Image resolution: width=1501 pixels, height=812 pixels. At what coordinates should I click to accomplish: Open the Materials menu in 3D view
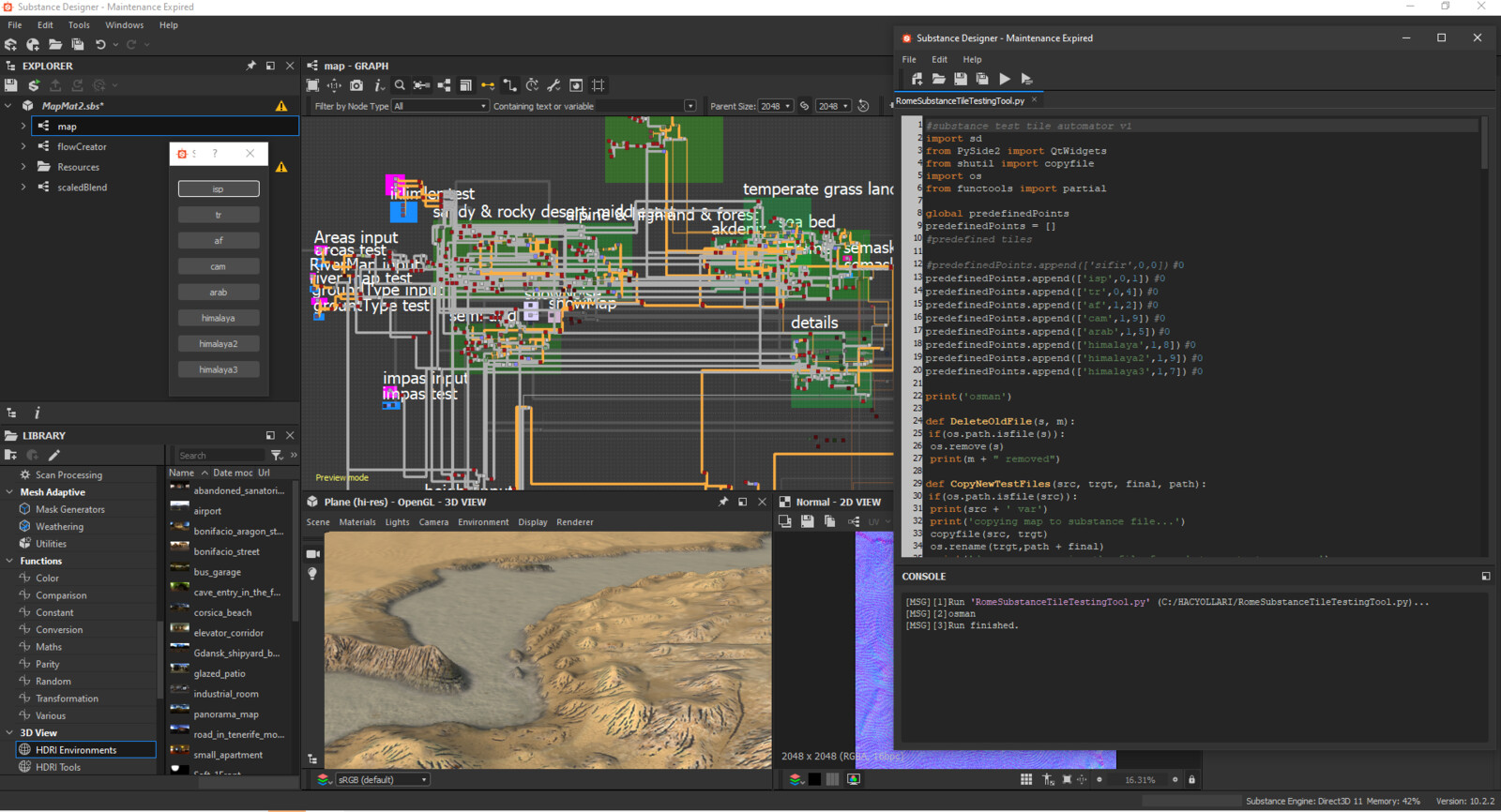point(357,522)
